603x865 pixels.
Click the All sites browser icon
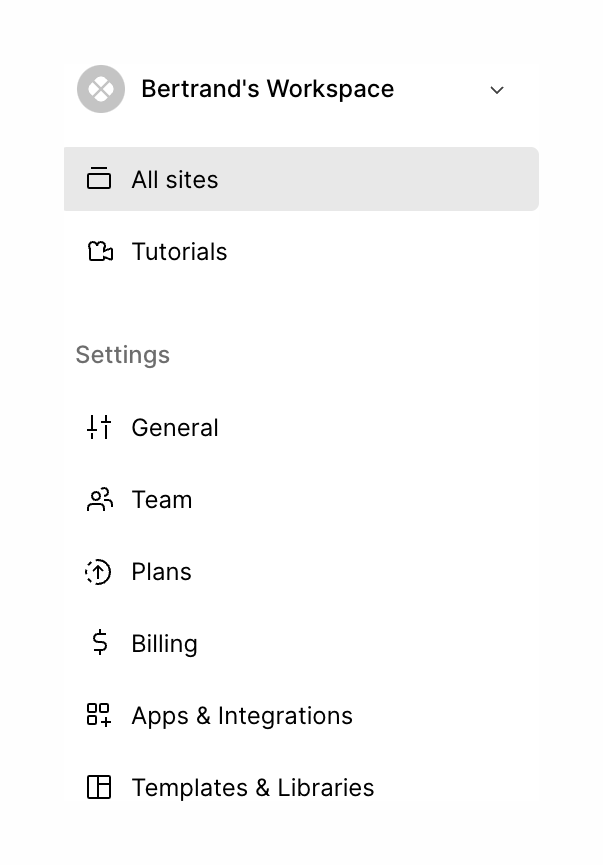point(99,179)
